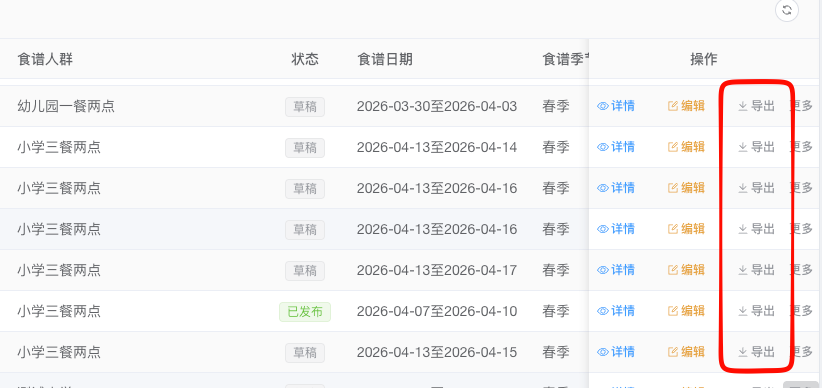This screenshot has height=388, width=822.
Task: Expand 更多 on the row ending 2026-04-14
Action: pyautogui.click(x=801, y=147)
